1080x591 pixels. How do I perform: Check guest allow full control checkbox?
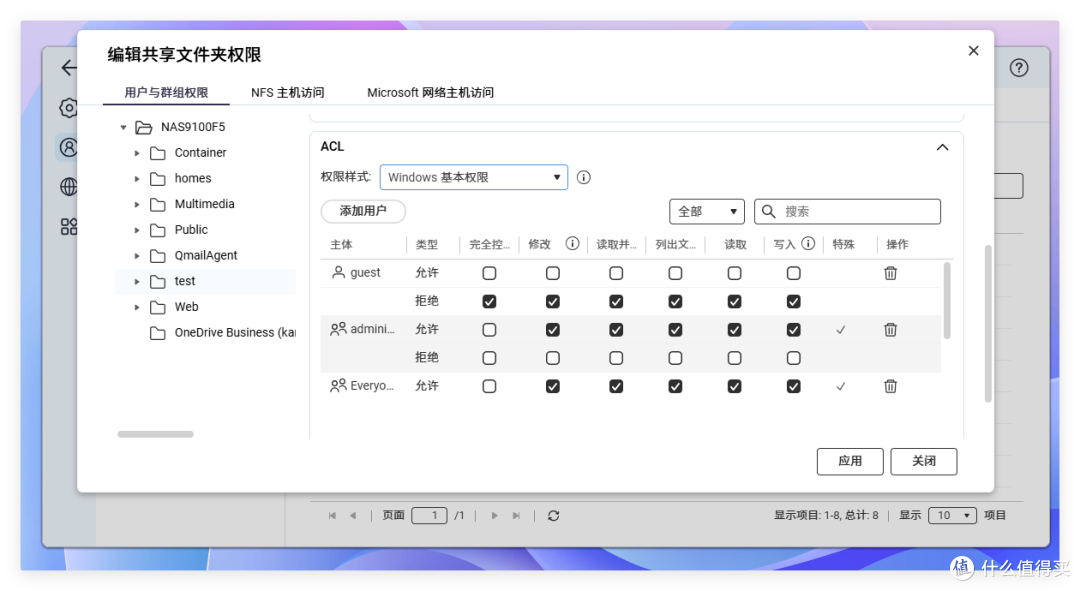click(x=489, y=273)
